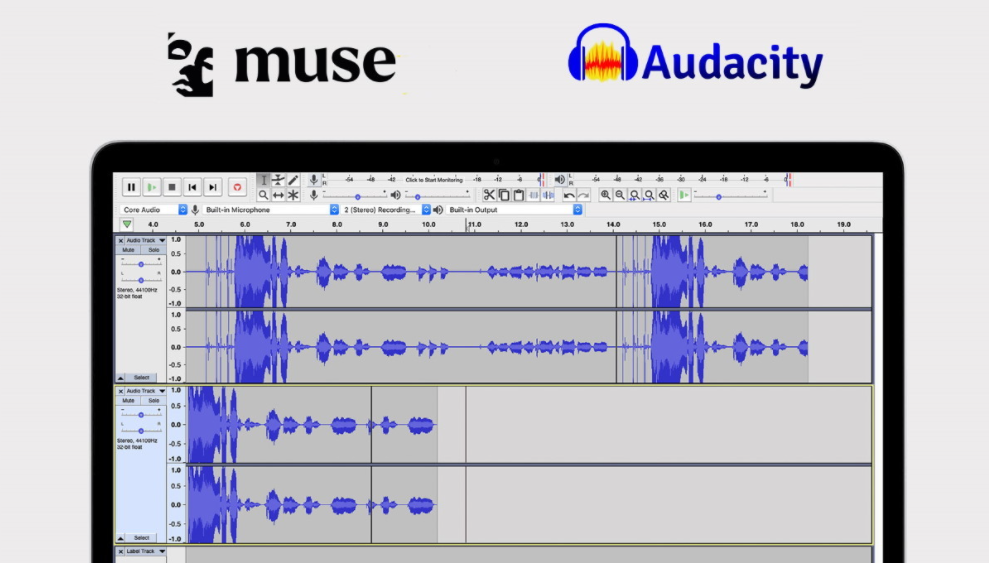Adjust the lower track's gain slider

pyautogui.click(x=141, y=414)
